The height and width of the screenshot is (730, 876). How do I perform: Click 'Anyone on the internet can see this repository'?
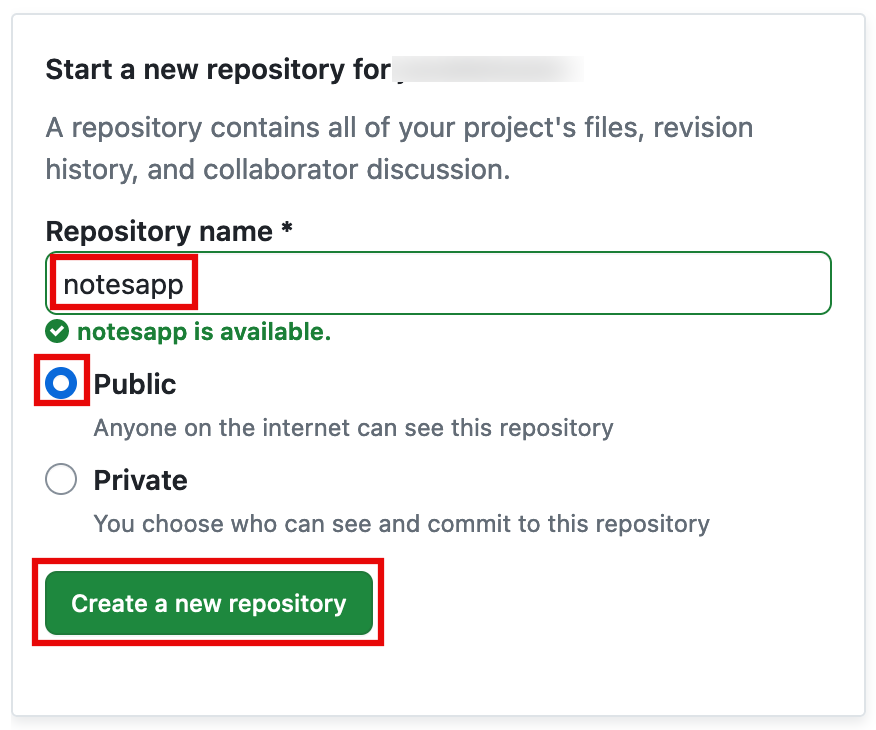coord(352,428)
